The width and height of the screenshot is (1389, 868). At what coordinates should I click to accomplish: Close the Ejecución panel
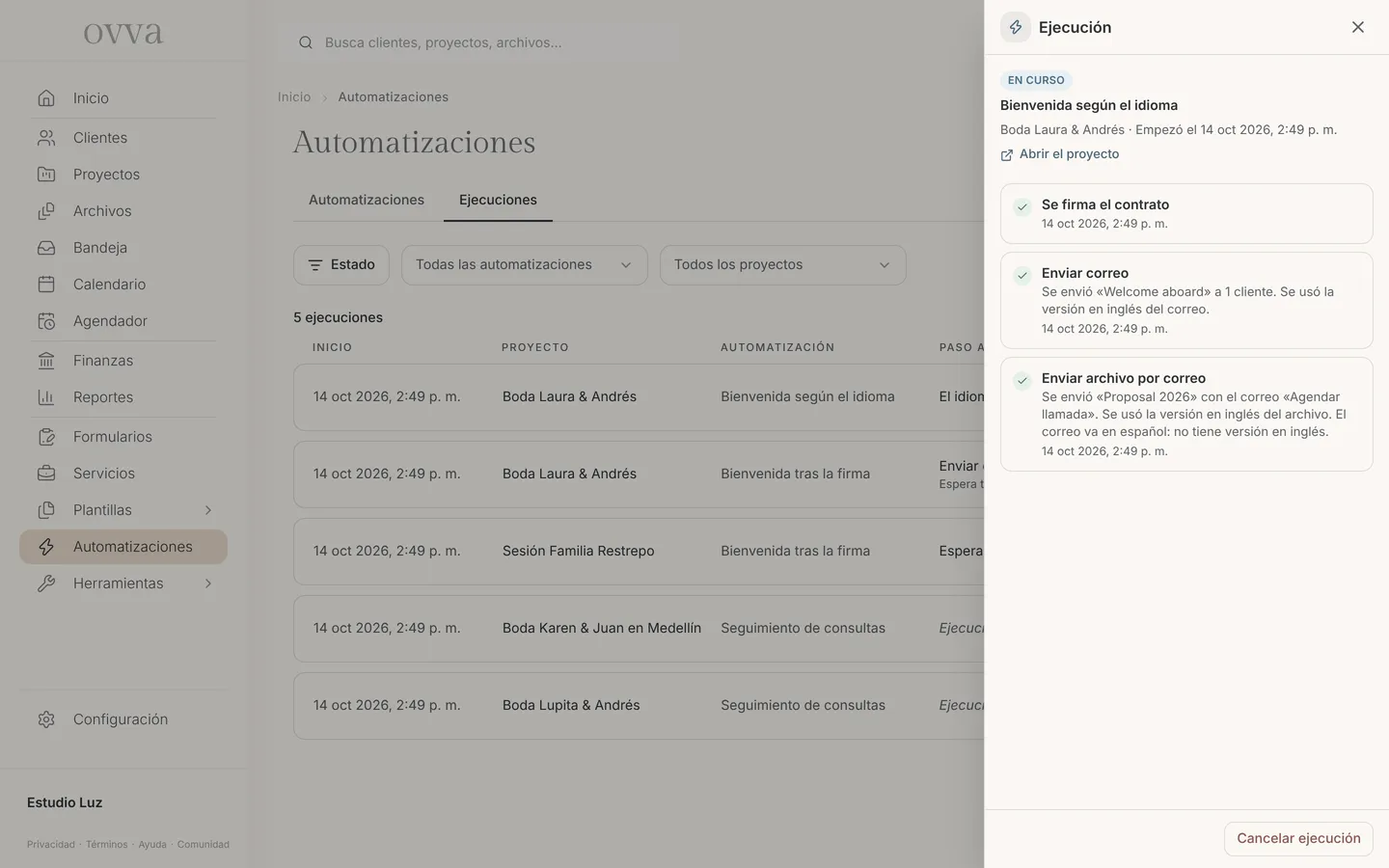click(1358, 27)
